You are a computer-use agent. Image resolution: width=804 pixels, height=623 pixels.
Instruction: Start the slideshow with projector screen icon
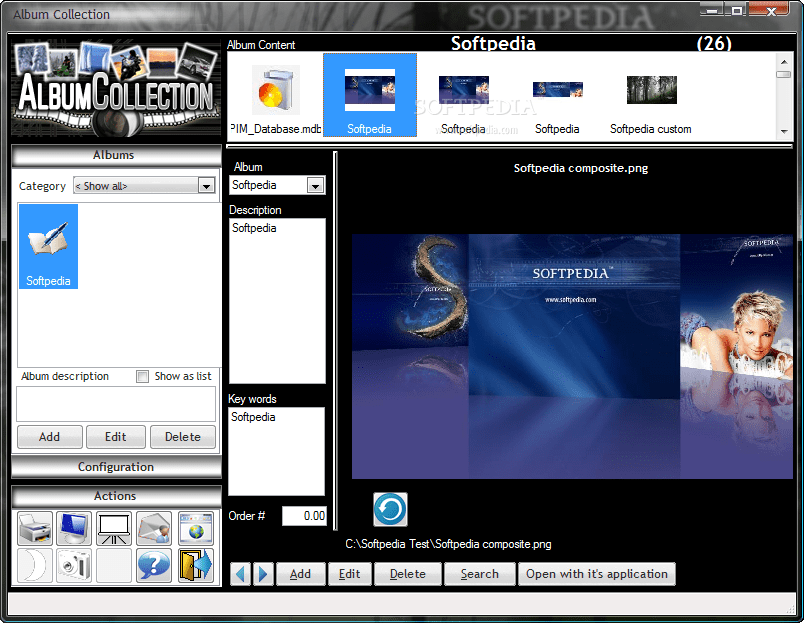click(114, 528)
